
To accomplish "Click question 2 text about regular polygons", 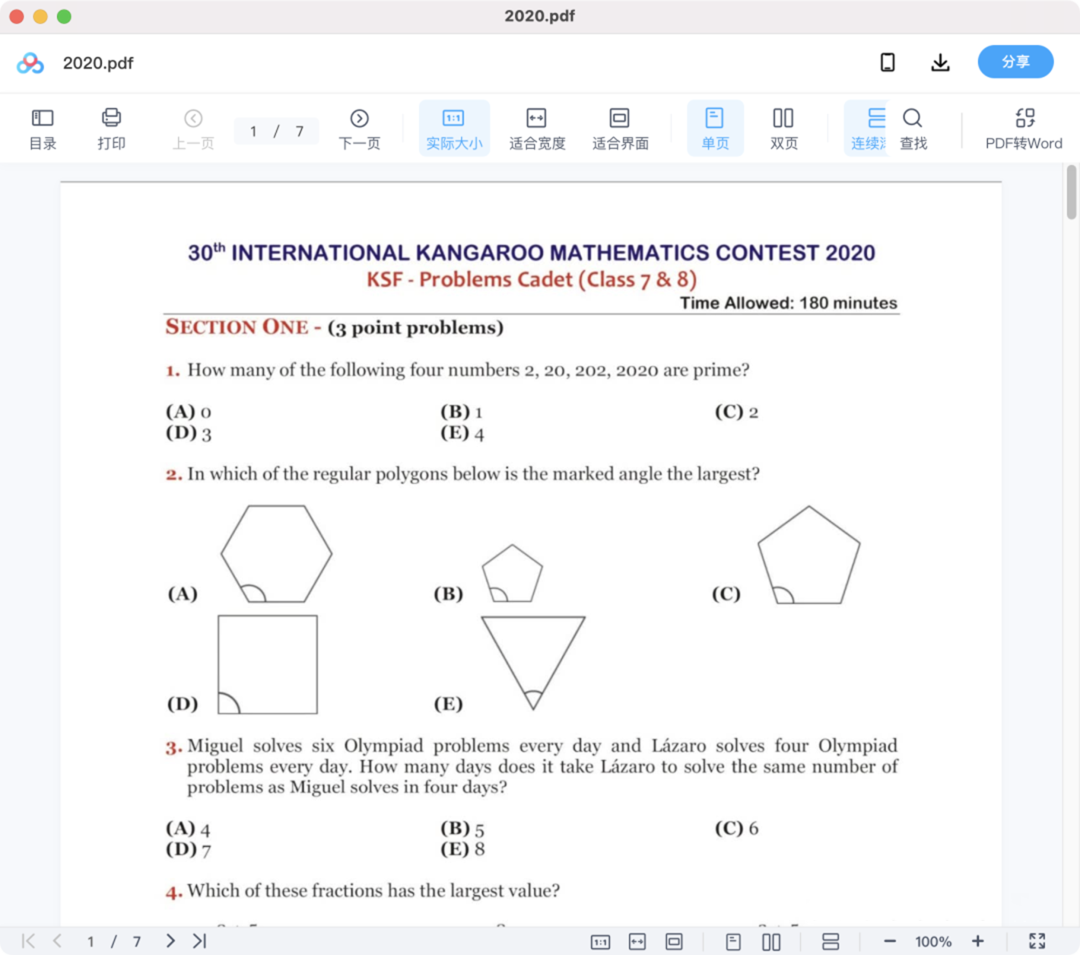I will [x=473, y=474].
